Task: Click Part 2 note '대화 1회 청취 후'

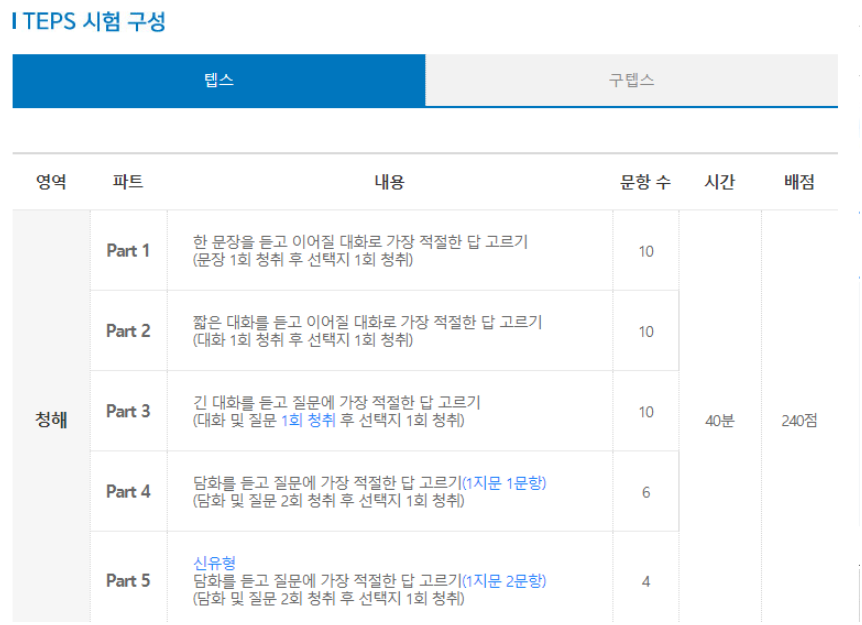Action: coord(250,340)
